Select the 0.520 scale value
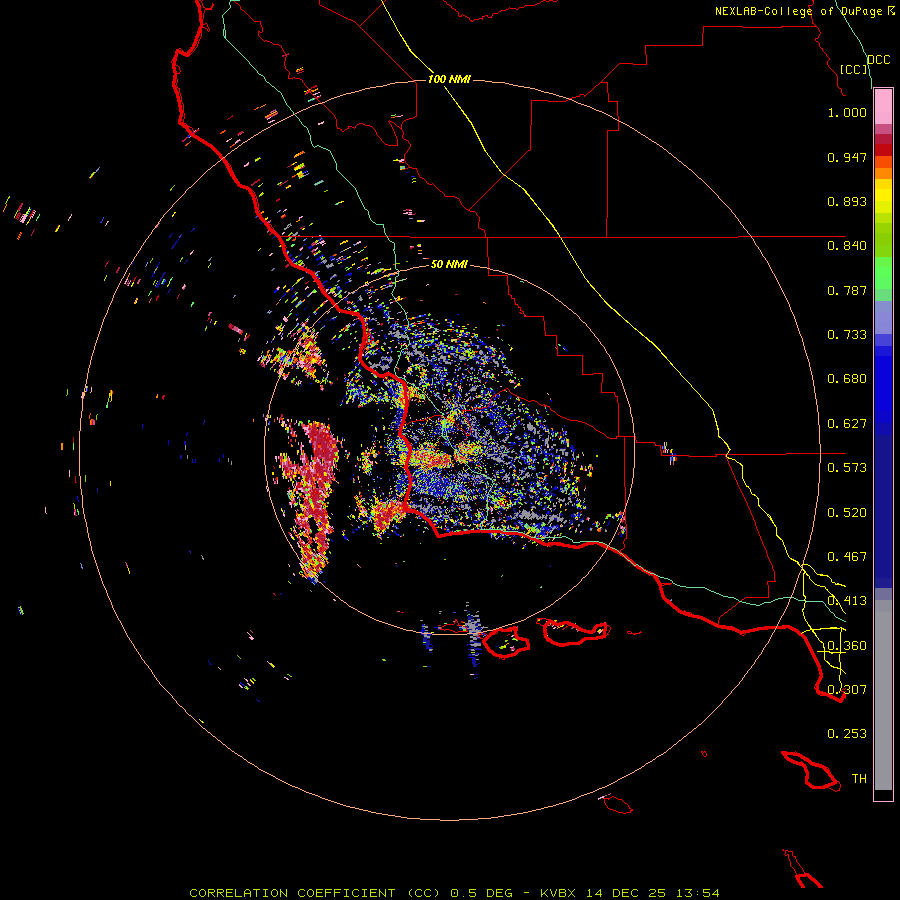The image size is (900, 900). click(847, 513)
